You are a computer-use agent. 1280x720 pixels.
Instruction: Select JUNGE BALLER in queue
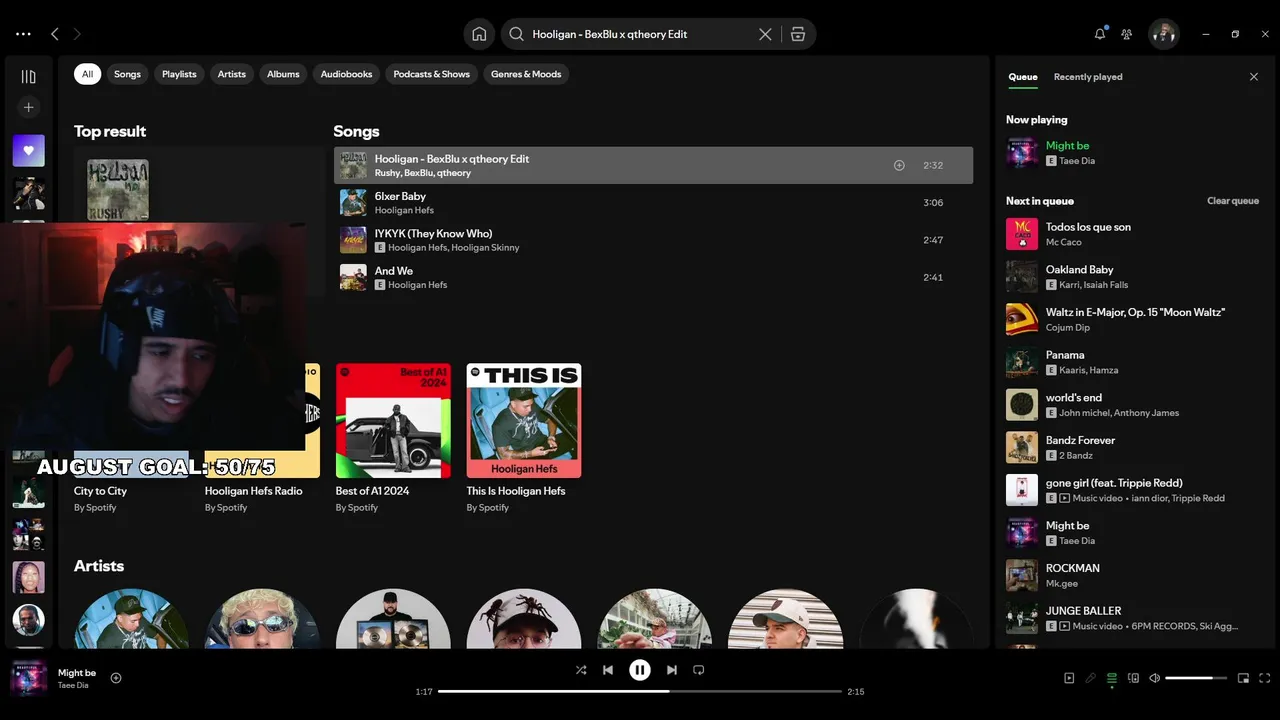click(x=1133, y=618)
